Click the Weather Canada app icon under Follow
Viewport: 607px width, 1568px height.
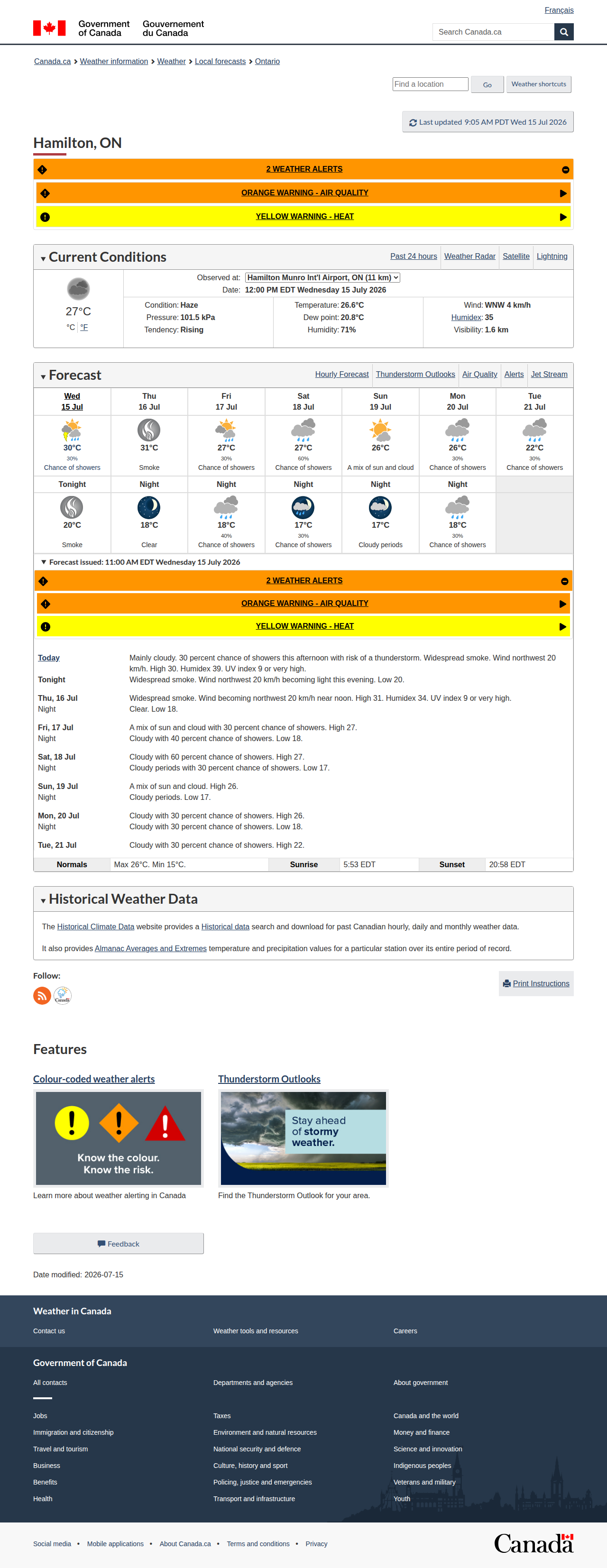click(x=63, y=996)
